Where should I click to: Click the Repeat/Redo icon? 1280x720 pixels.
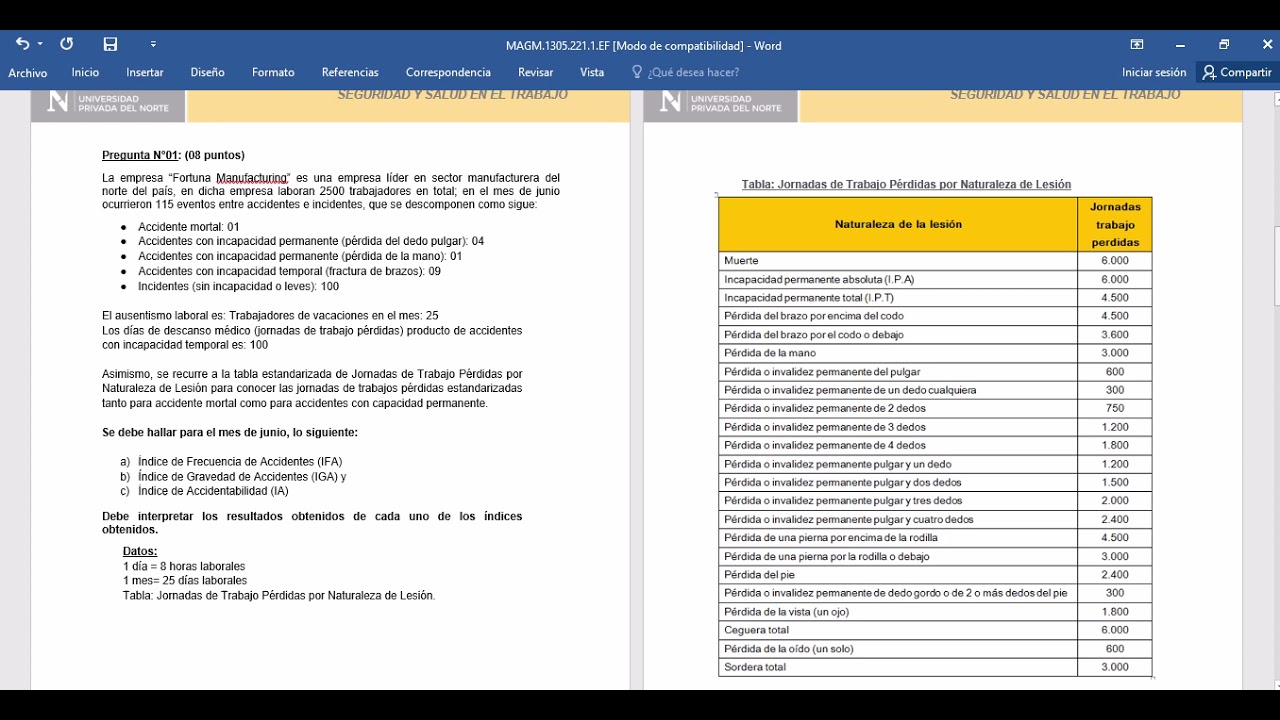[x=67, y=44]
